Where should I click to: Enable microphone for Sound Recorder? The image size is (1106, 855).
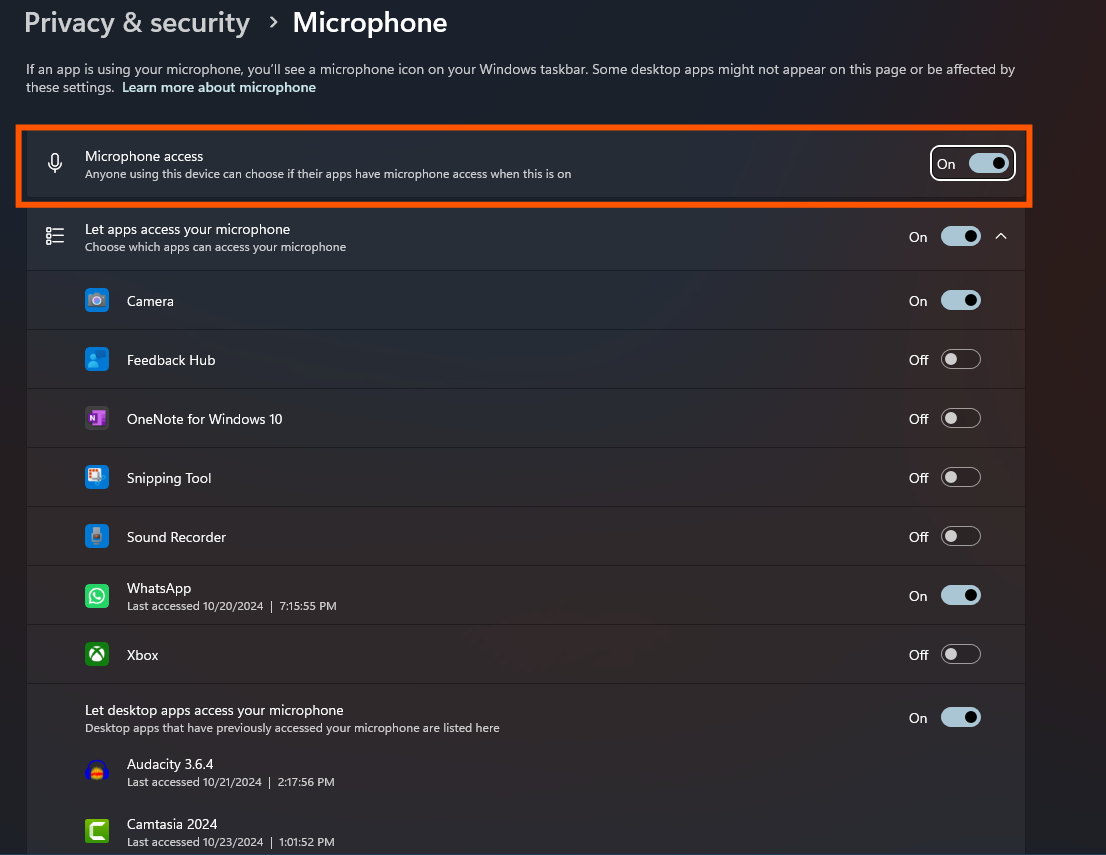point(960,536)
